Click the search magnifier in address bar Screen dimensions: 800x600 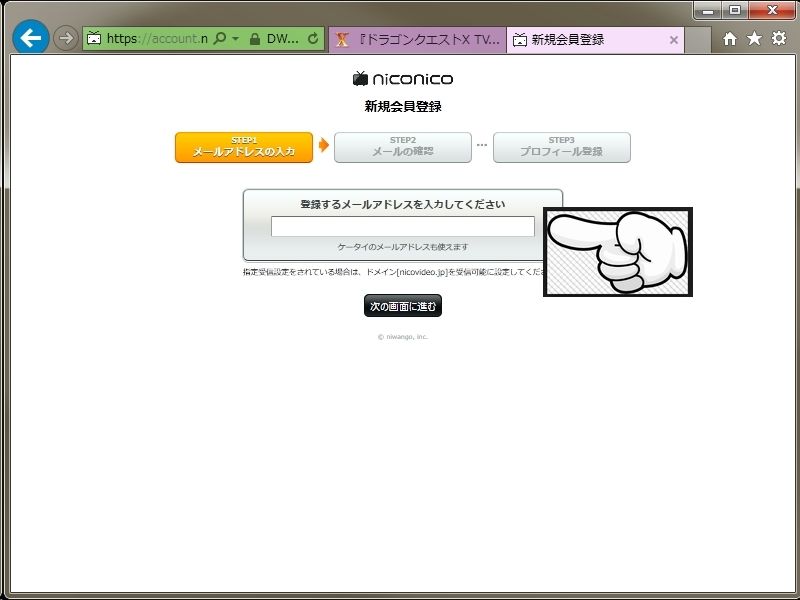[x=219, y=38]
